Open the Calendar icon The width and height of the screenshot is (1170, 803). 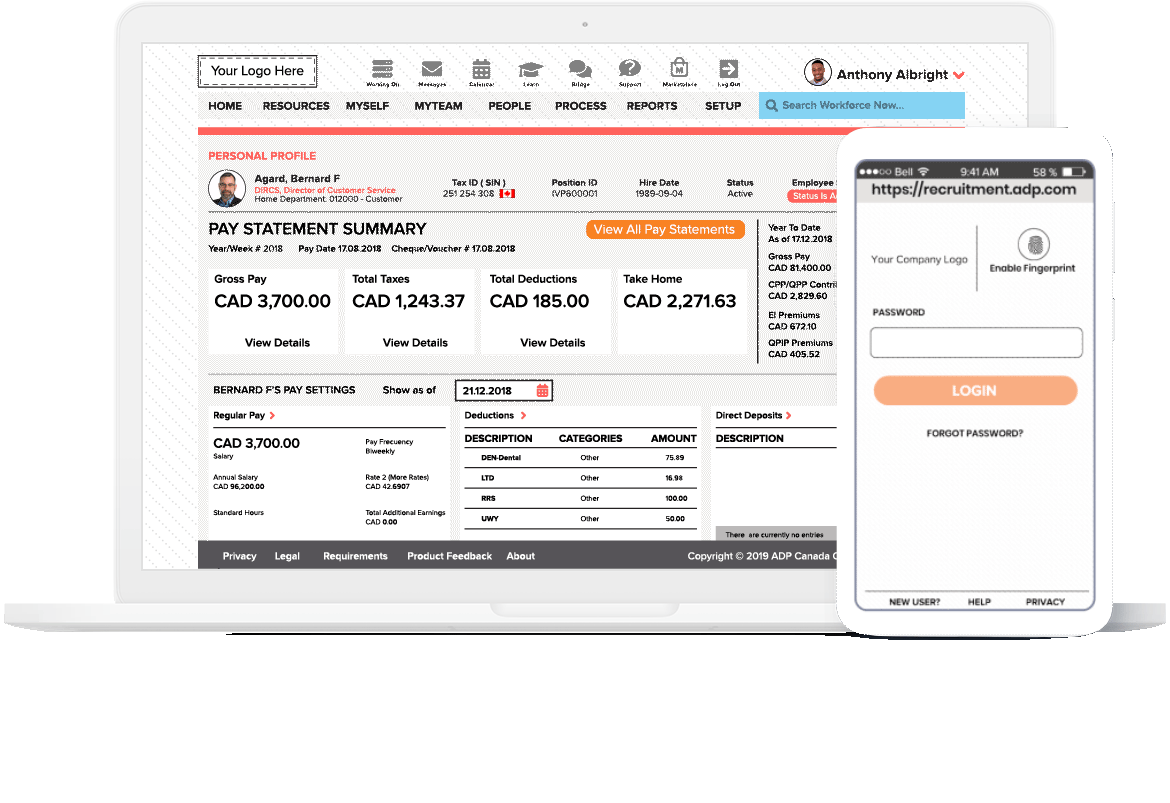[481, 69]
